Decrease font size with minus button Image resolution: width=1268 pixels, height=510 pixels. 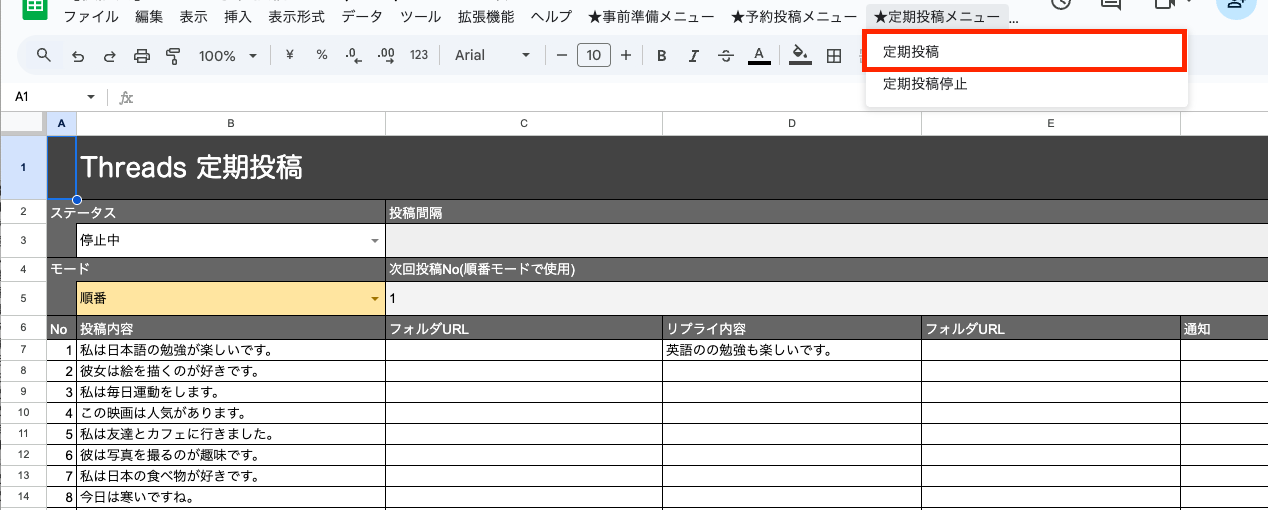[562, 55]
